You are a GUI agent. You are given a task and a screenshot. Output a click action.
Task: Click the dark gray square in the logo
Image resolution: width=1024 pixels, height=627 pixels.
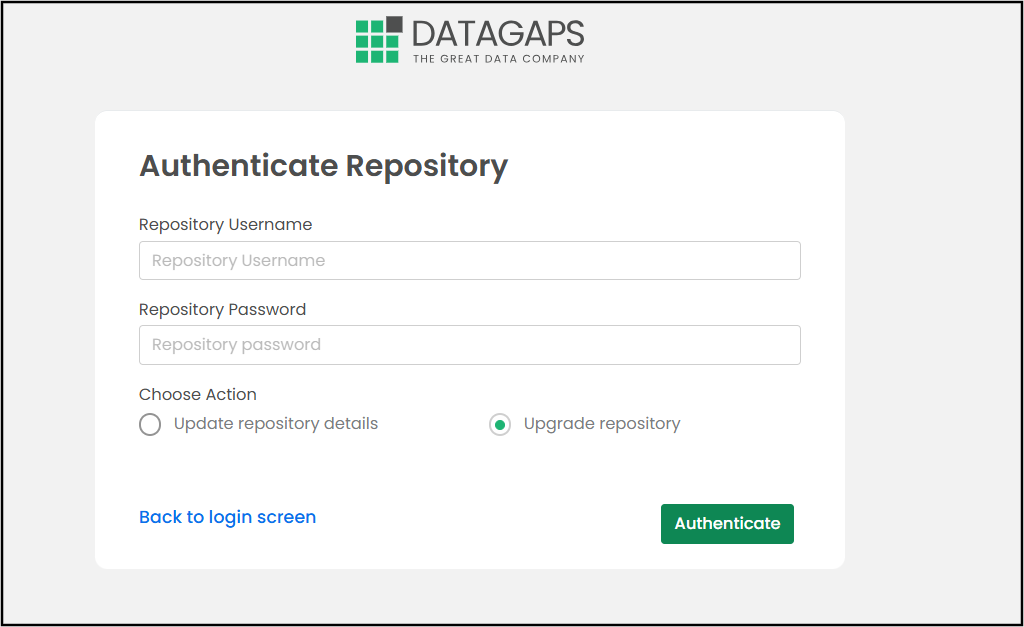pos(393,25)
